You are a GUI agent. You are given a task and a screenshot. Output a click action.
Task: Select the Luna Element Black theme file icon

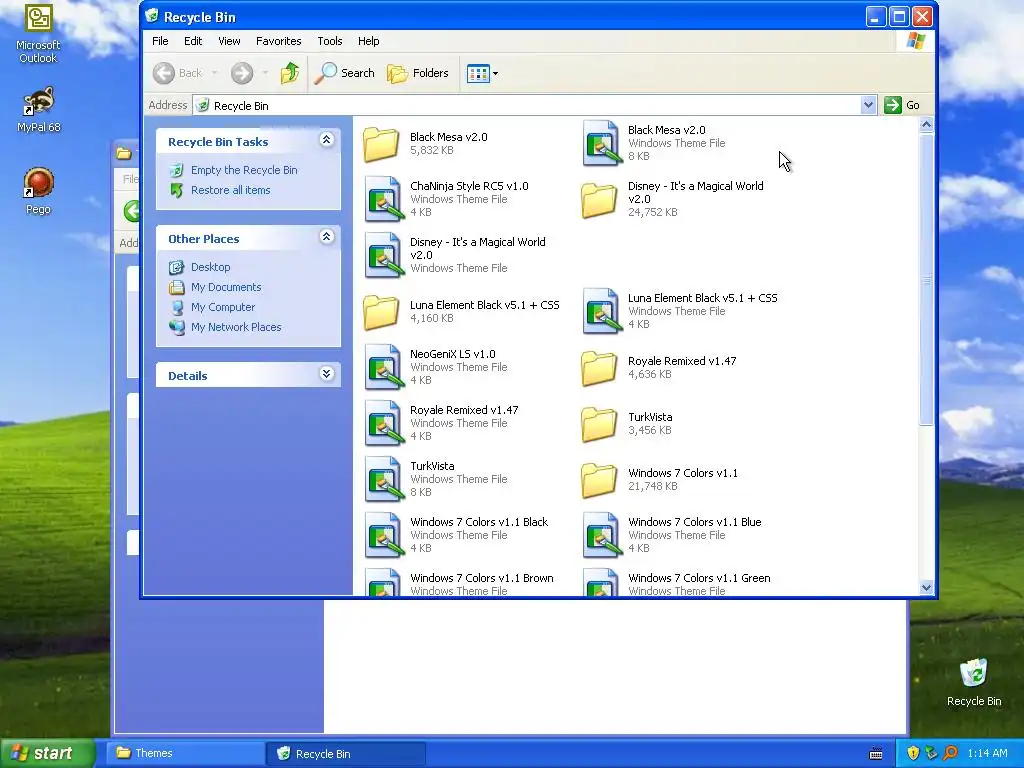pyautogui.click(x=601, y=312)
